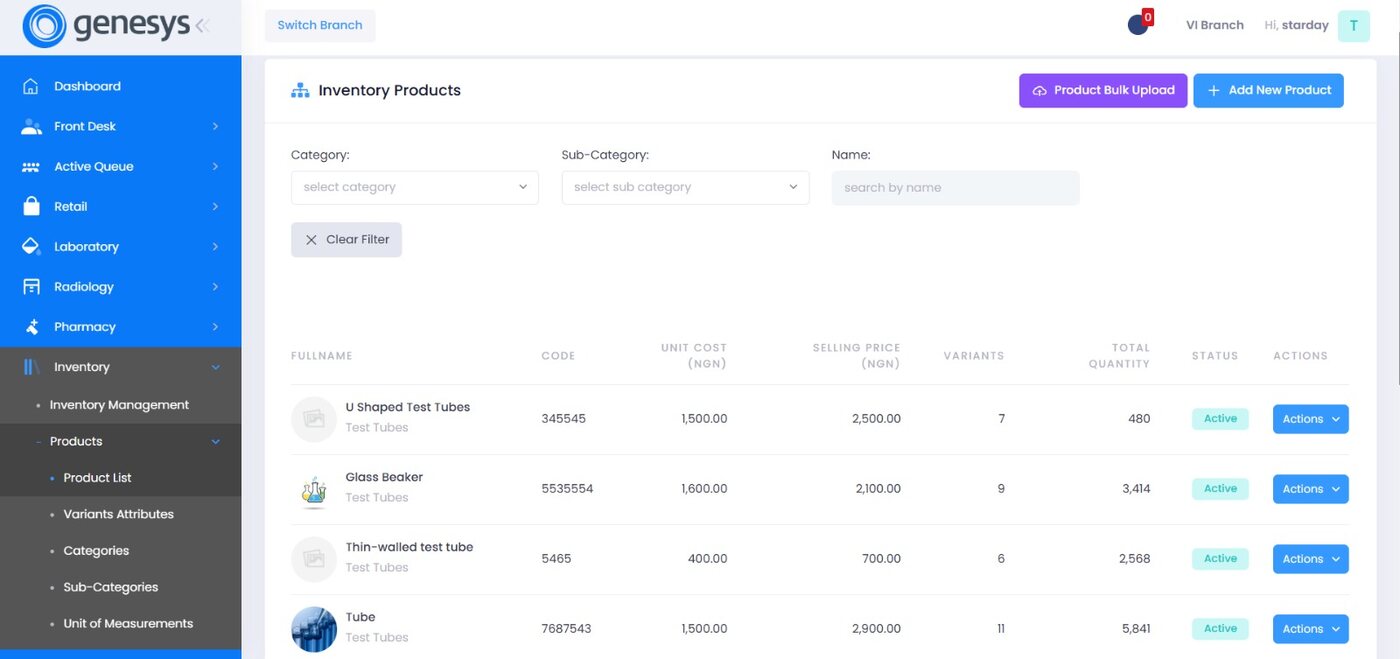Click the Front Desk people icon
1400x659 pixels.
pos(31,126)
